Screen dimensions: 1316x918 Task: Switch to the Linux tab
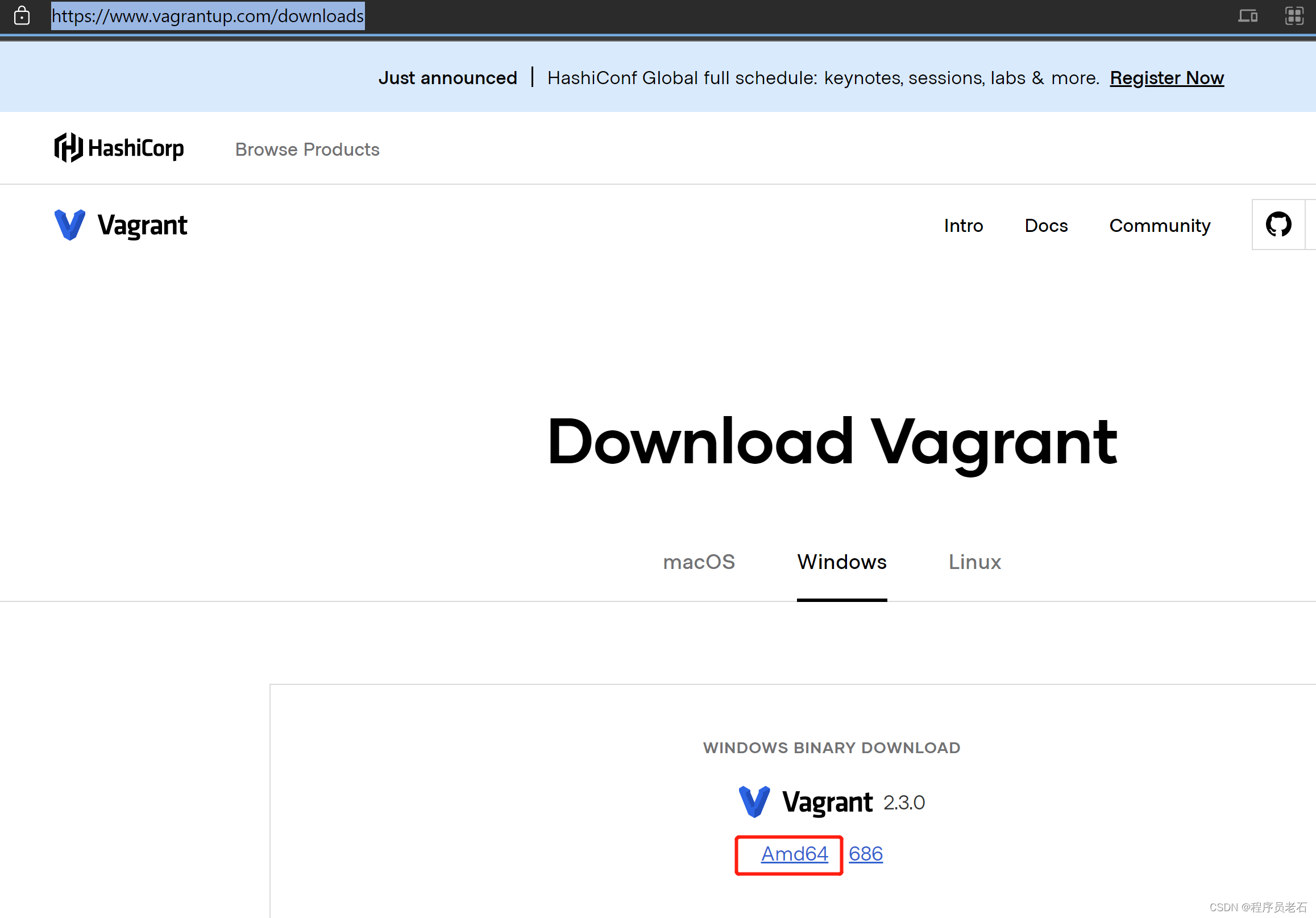point(974,562)
